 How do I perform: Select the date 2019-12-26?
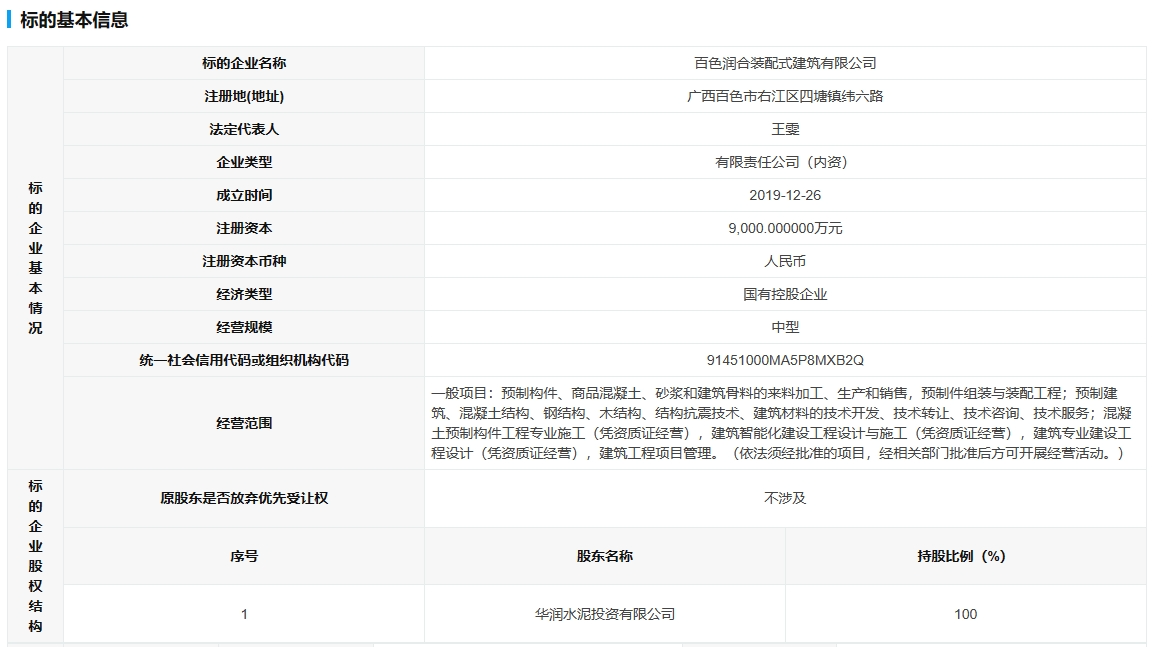coord(785,196)
